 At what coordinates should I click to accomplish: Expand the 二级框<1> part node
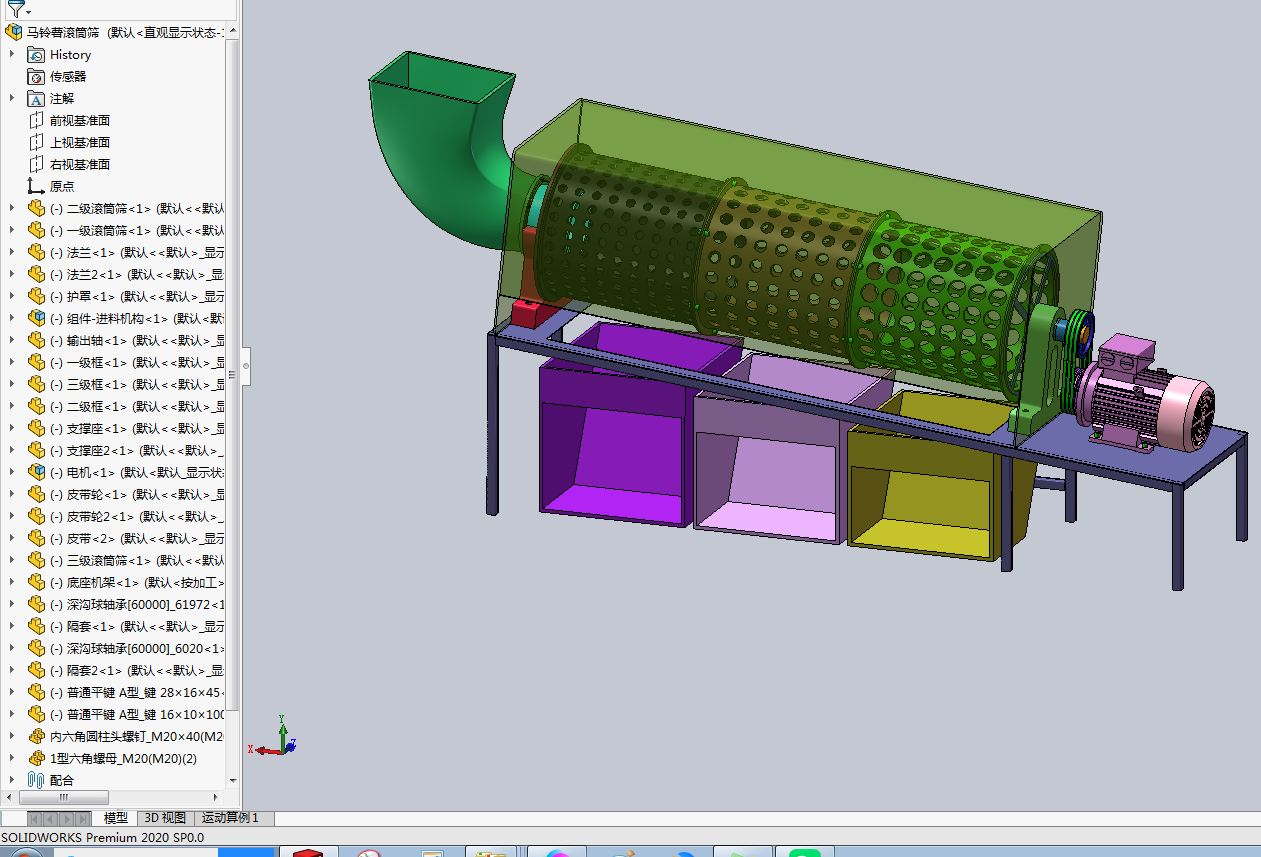click(12, 406)
